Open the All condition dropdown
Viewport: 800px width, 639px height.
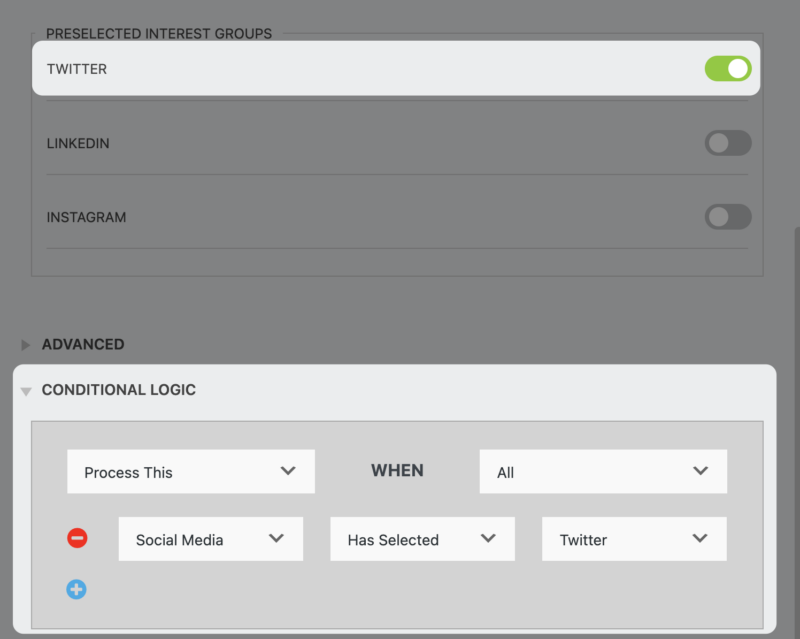pos(602,471)
